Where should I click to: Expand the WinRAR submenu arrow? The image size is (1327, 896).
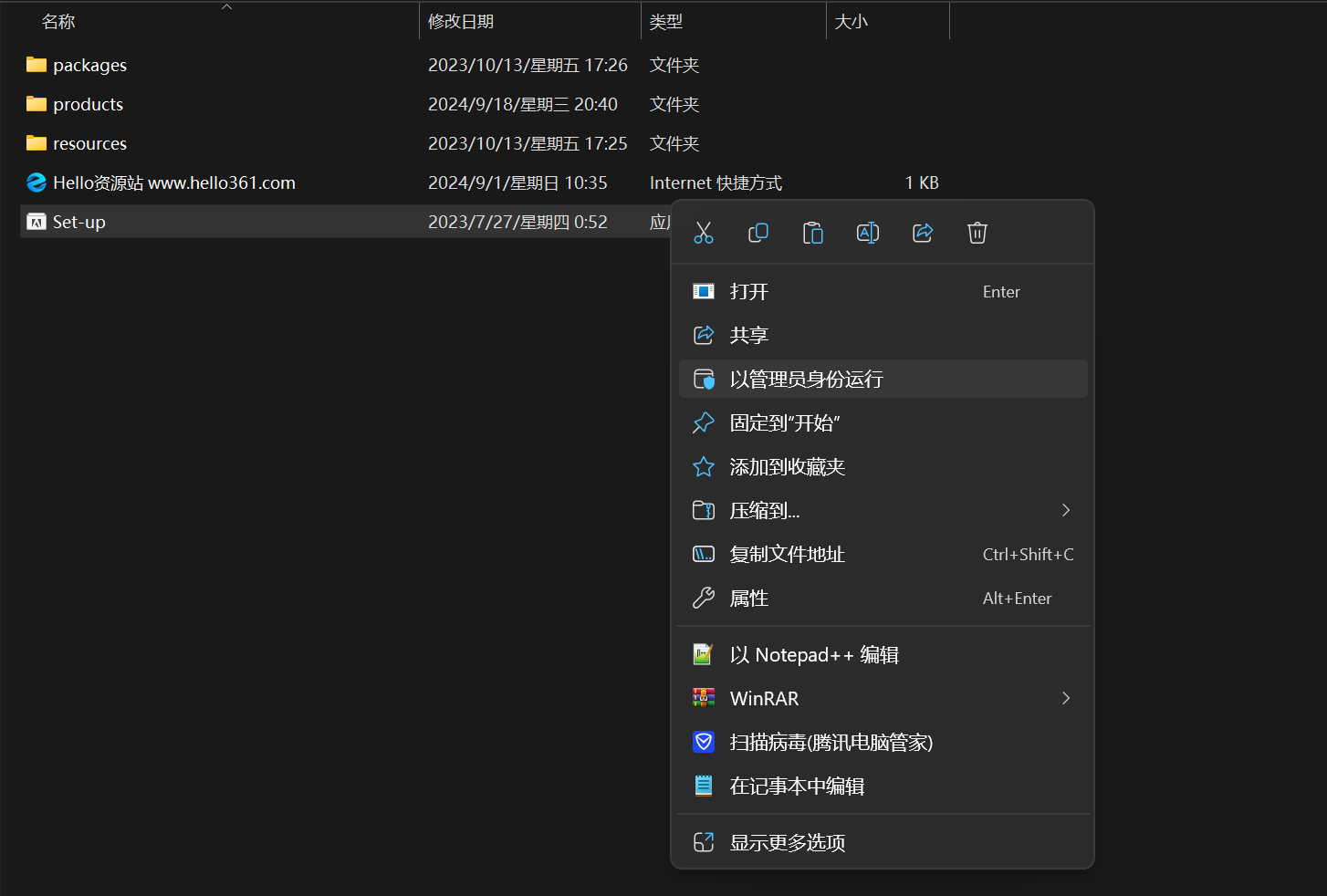pyautogui.click(x=1065, y=698)
